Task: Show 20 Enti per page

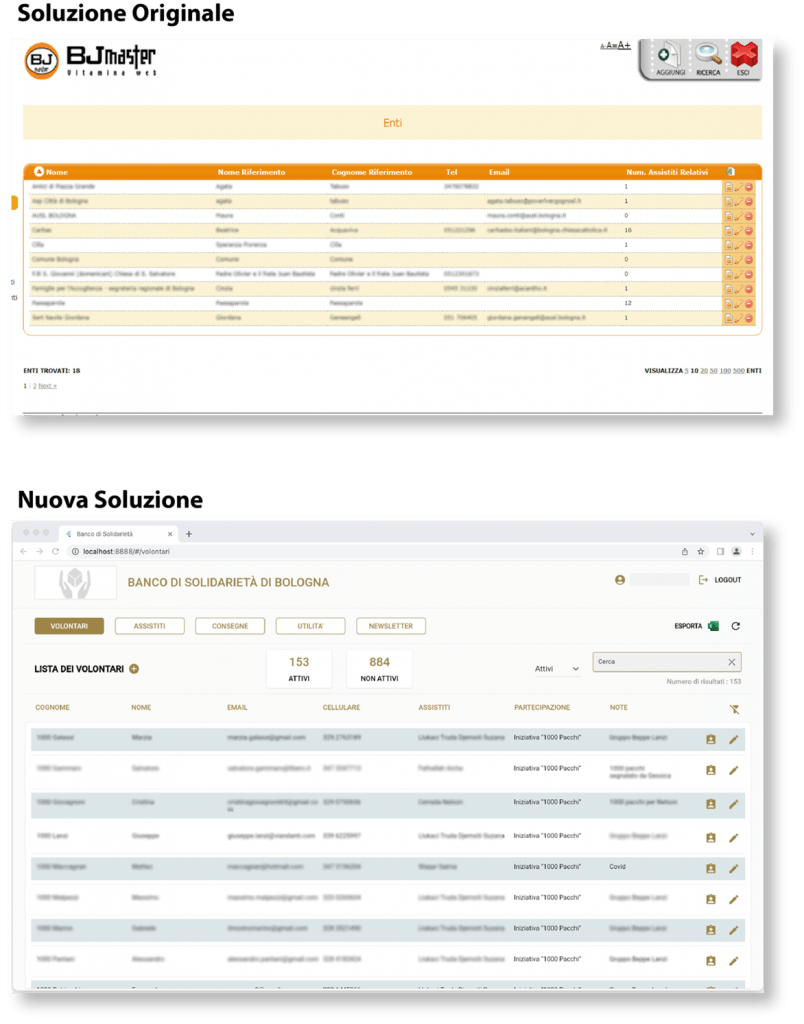Action: (x=704, y=371)
